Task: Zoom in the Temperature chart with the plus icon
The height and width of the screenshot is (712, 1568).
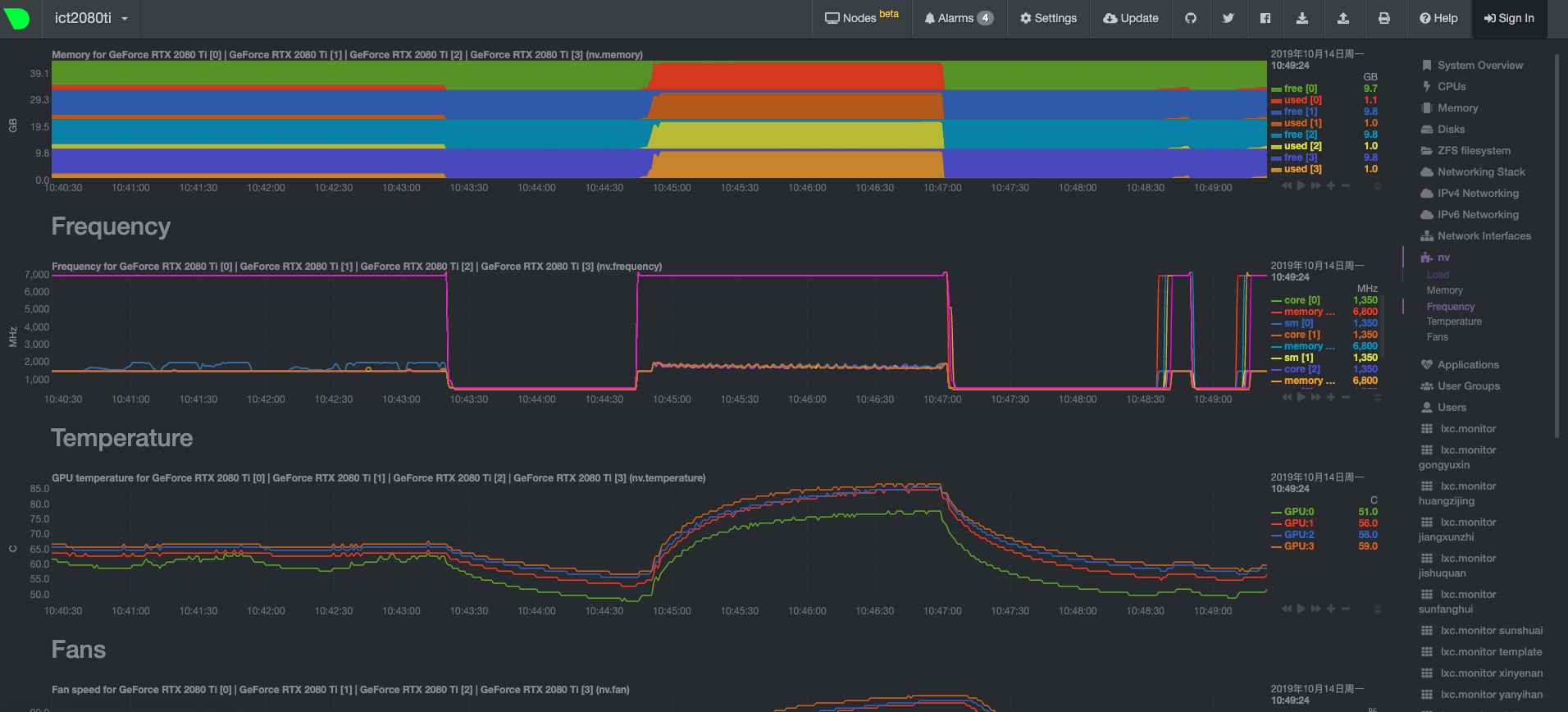Action: pyautogui.click(x=1330, y=609)
